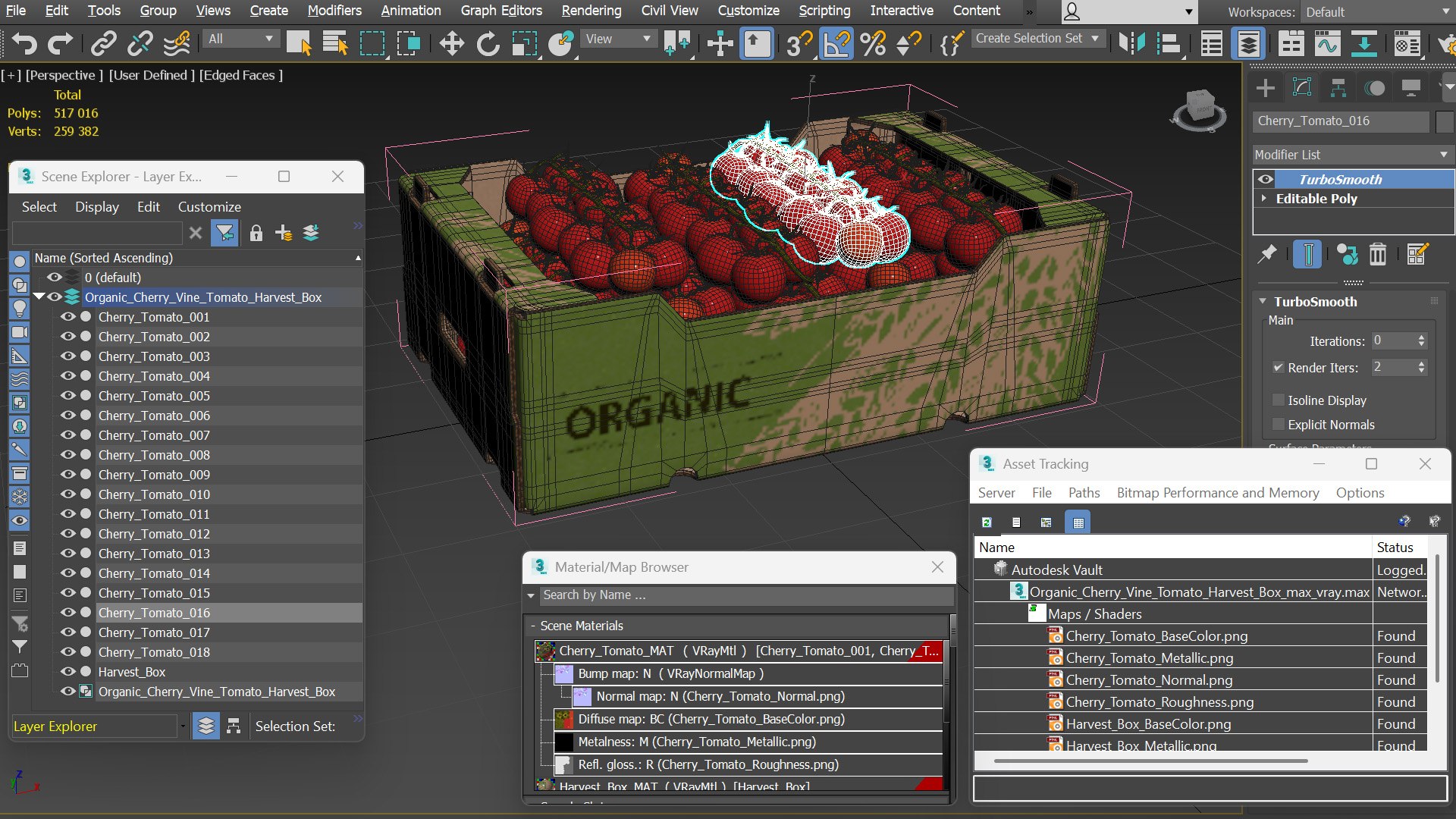The image size is (1456, 819).
Task: Select the Link tool in toolbar
Action: pyautogui.click(x=103, y=43)
